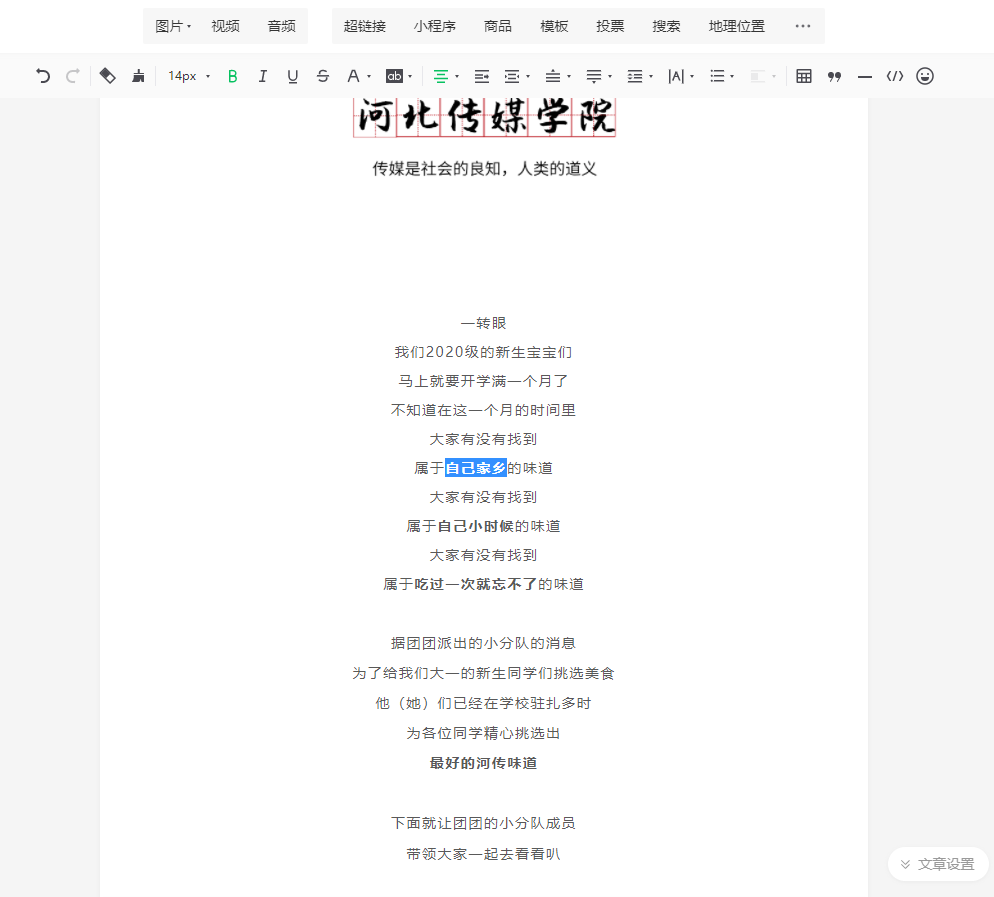Open the indent options dropdown arrow
The height and width of the screenshot is (897, 994).
pos(528,77)
